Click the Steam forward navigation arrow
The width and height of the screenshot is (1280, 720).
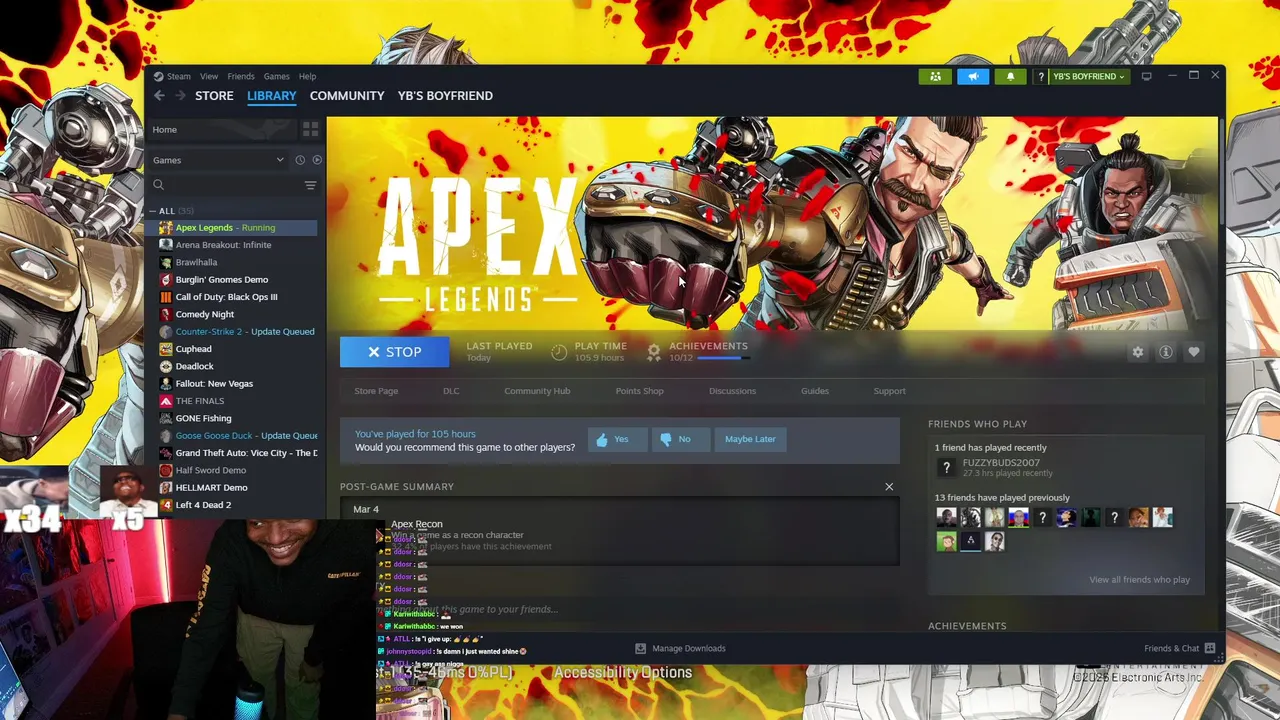pyautogui.click(x=180, y=96)
